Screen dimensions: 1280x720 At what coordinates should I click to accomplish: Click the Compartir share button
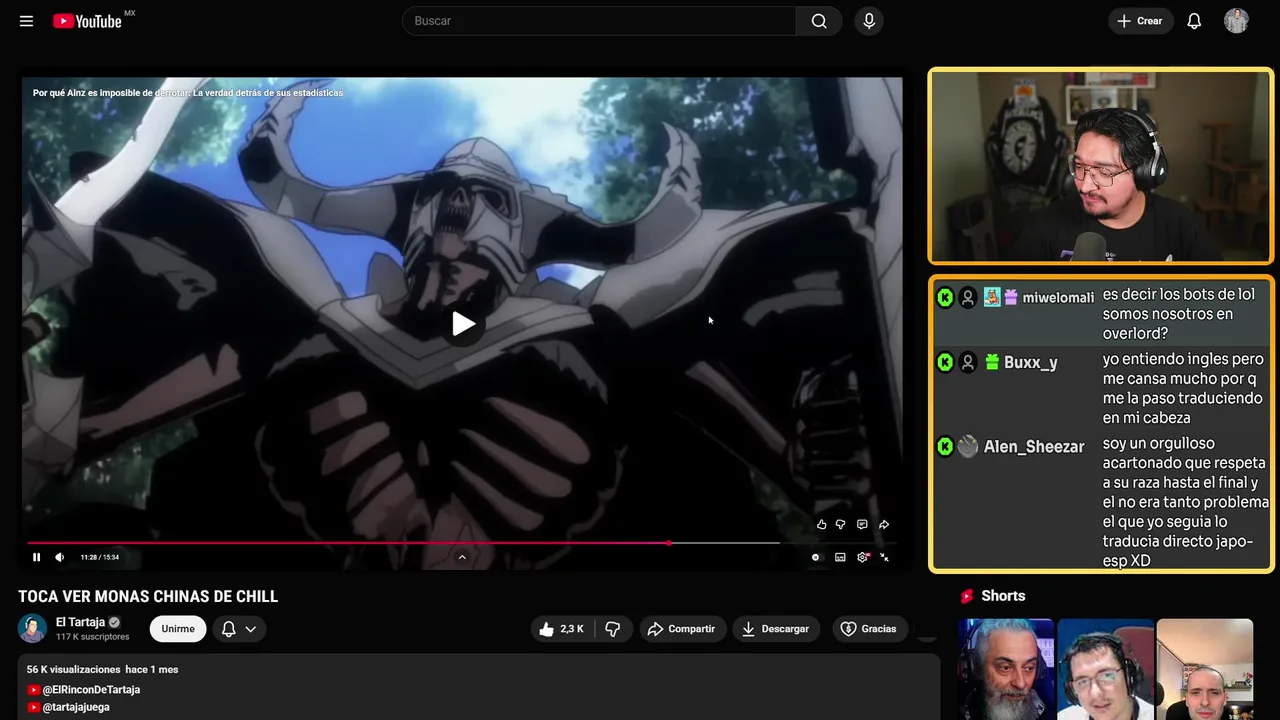(x=682, y=629)
